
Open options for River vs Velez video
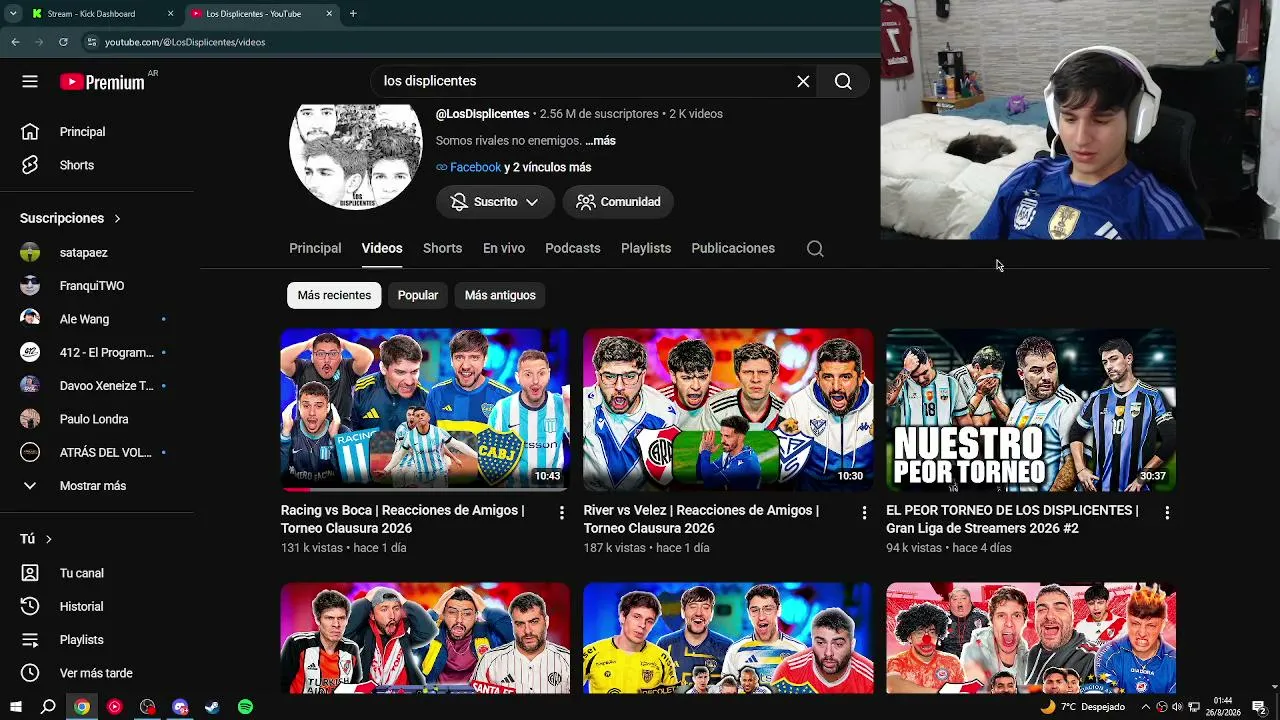click(x=865, y=513)
